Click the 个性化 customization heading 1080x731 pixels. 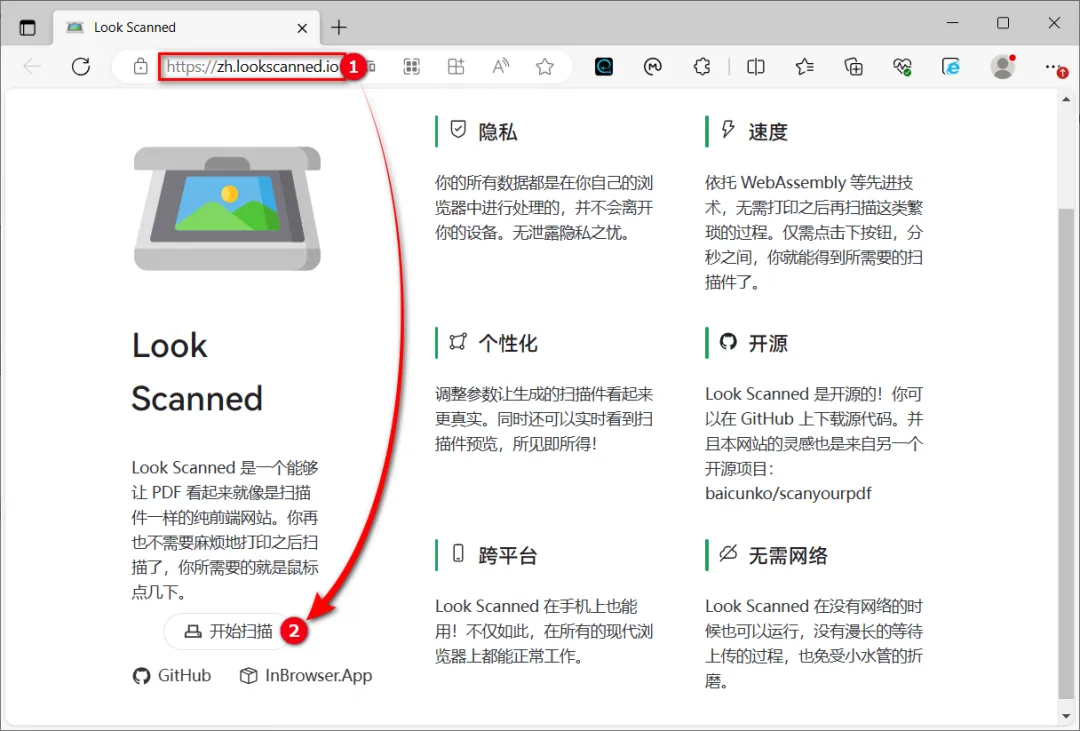click(508, 343)
